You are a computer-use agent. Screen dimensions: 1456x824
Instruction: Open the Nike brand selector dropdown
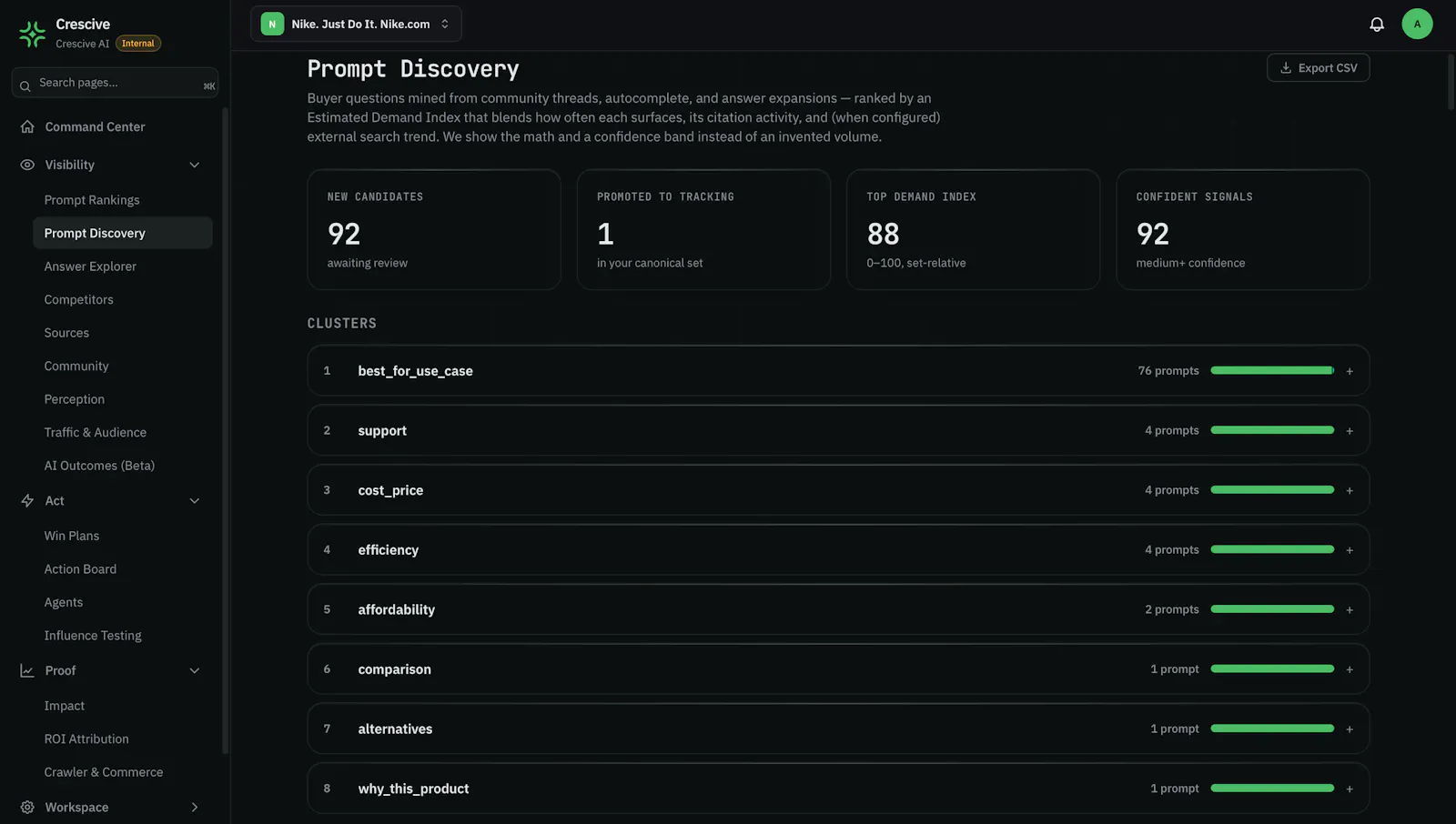pyautogui.click(x=356, y=25)
